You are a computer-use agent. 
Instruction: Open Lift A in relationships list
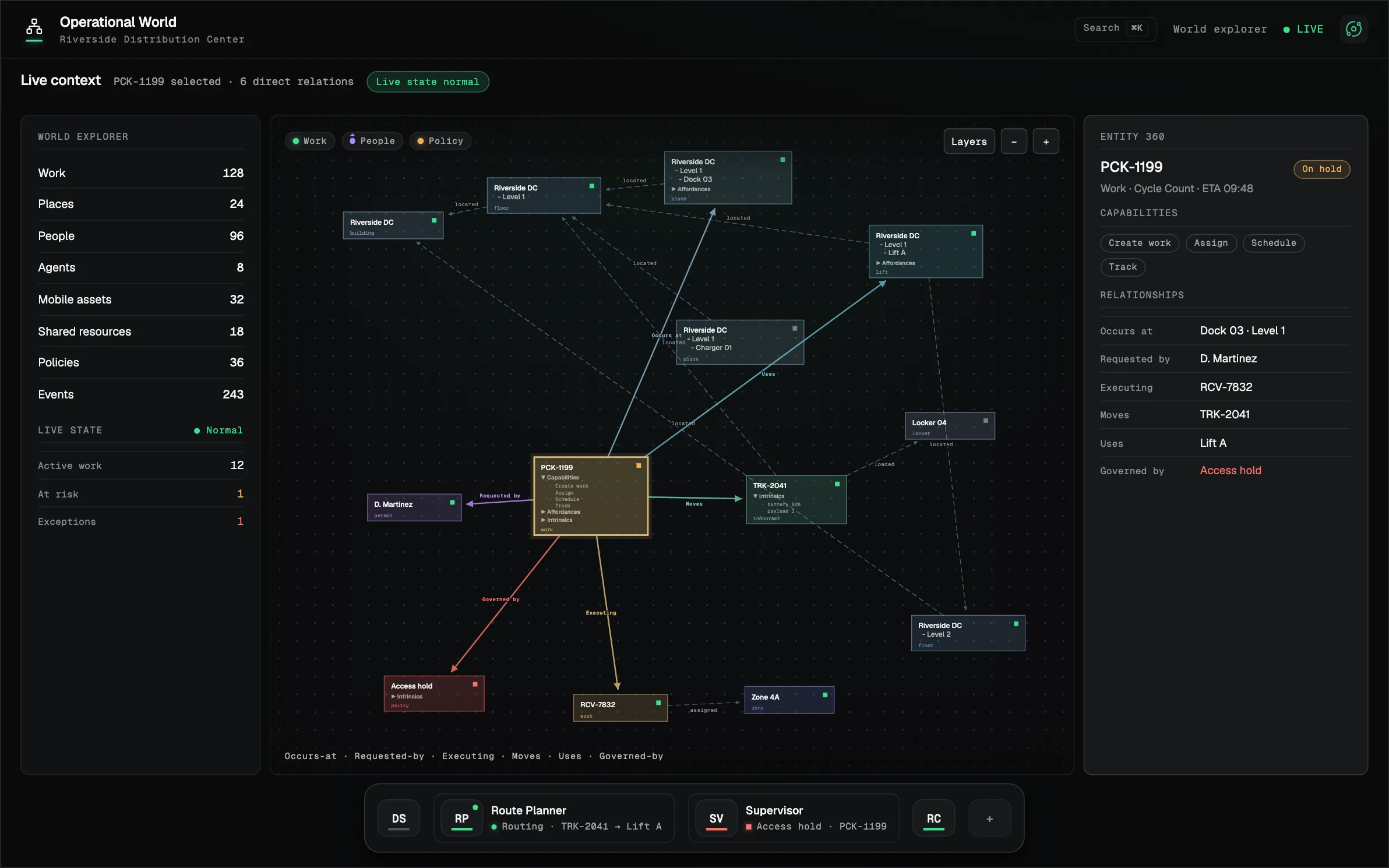point(1213,443)
